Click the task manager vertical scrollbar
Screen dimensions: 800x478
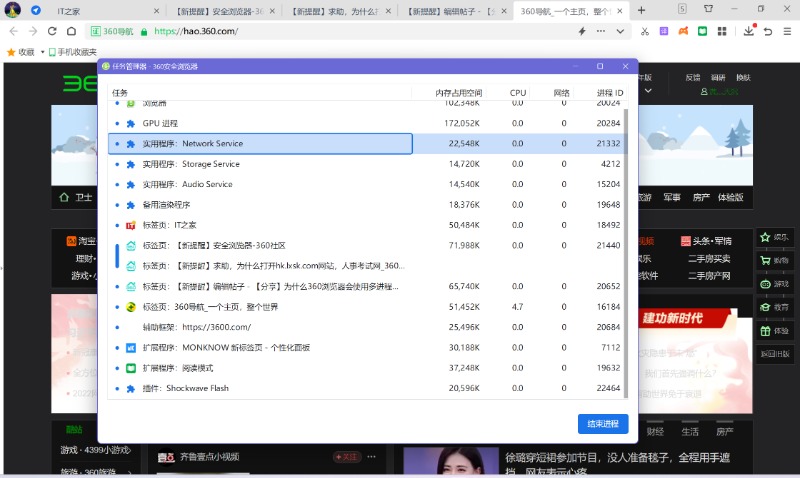pyautogui.click(x=626, y=253)
